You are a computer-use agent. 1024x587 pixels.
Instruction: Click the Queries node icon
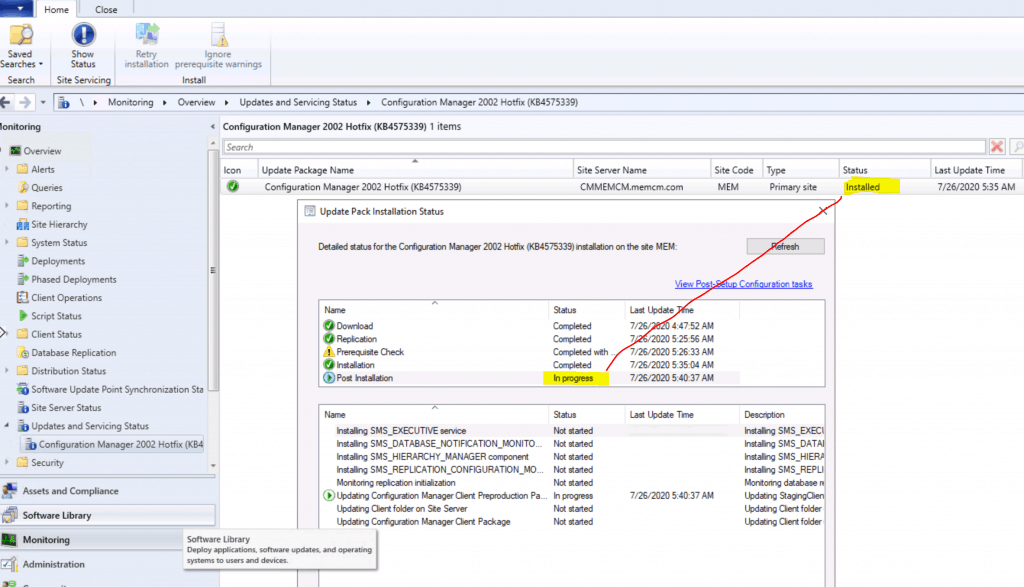click(x=23, y=187)
